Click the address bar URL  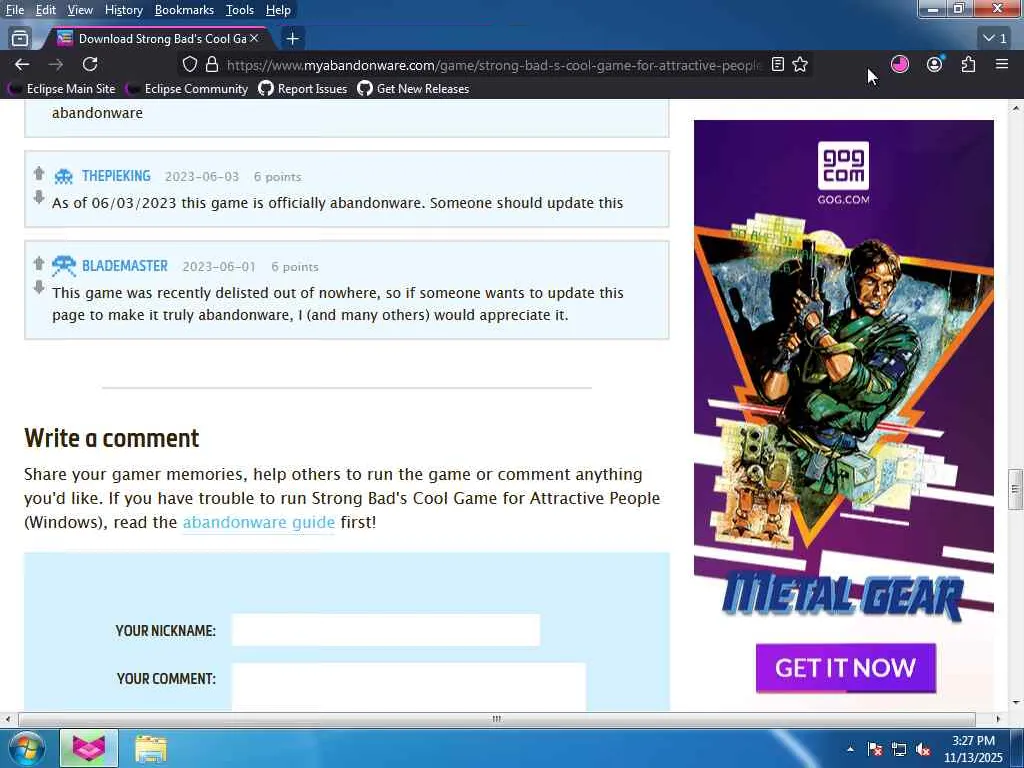(494, 65)
